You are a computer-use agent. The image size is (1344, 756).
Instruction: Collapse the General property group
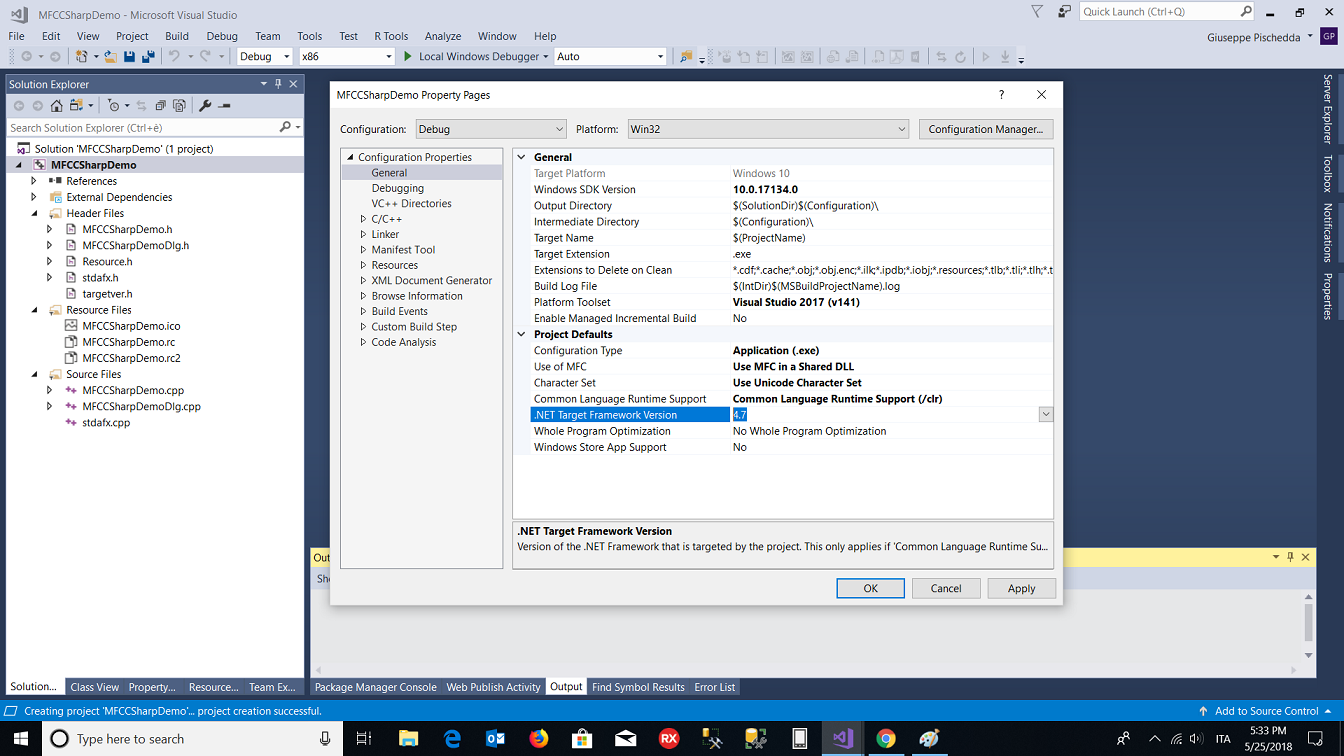click(x=521, y=157)
